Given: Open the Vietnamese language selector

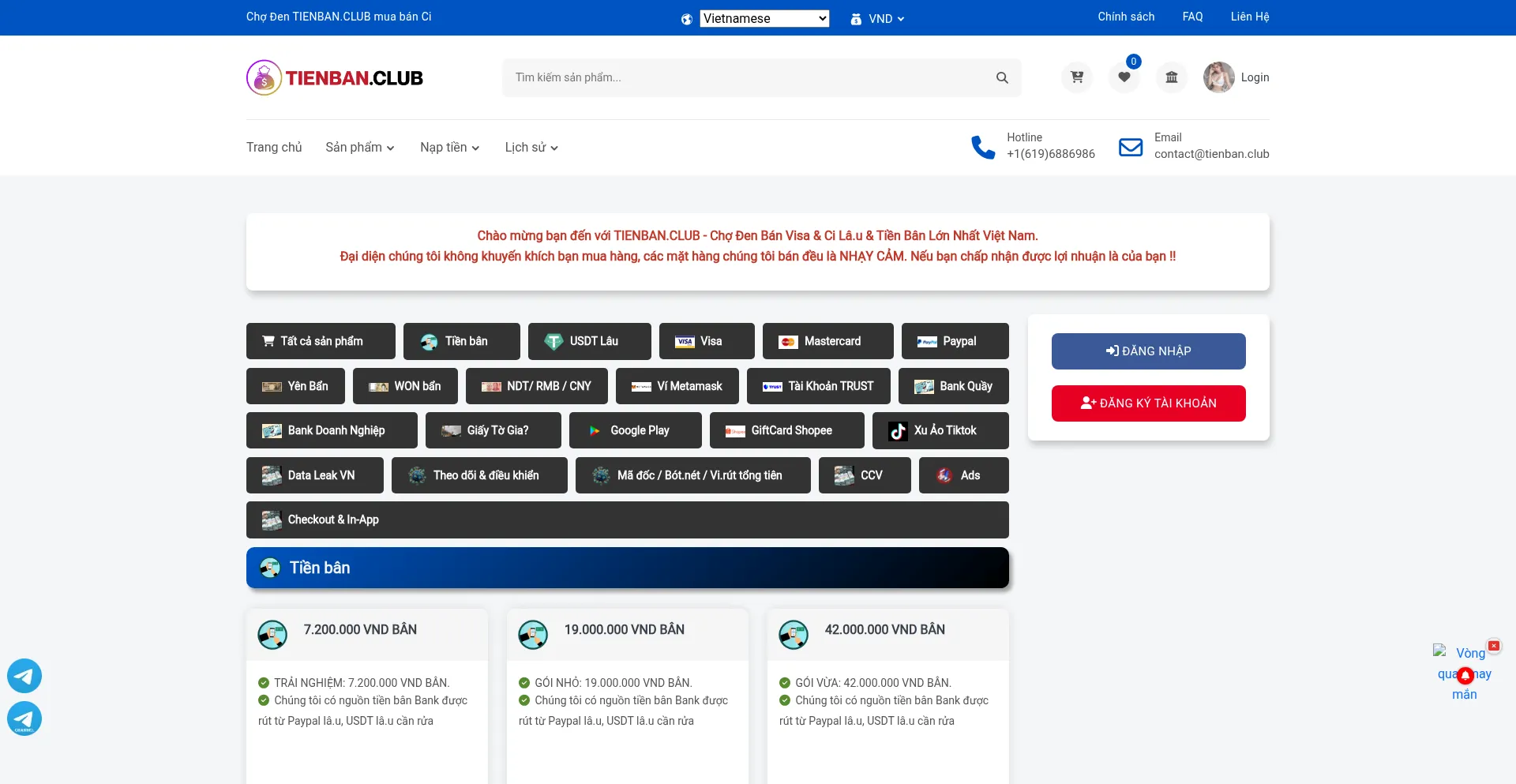Looking at the screenshot, I should tap(764, 18).
